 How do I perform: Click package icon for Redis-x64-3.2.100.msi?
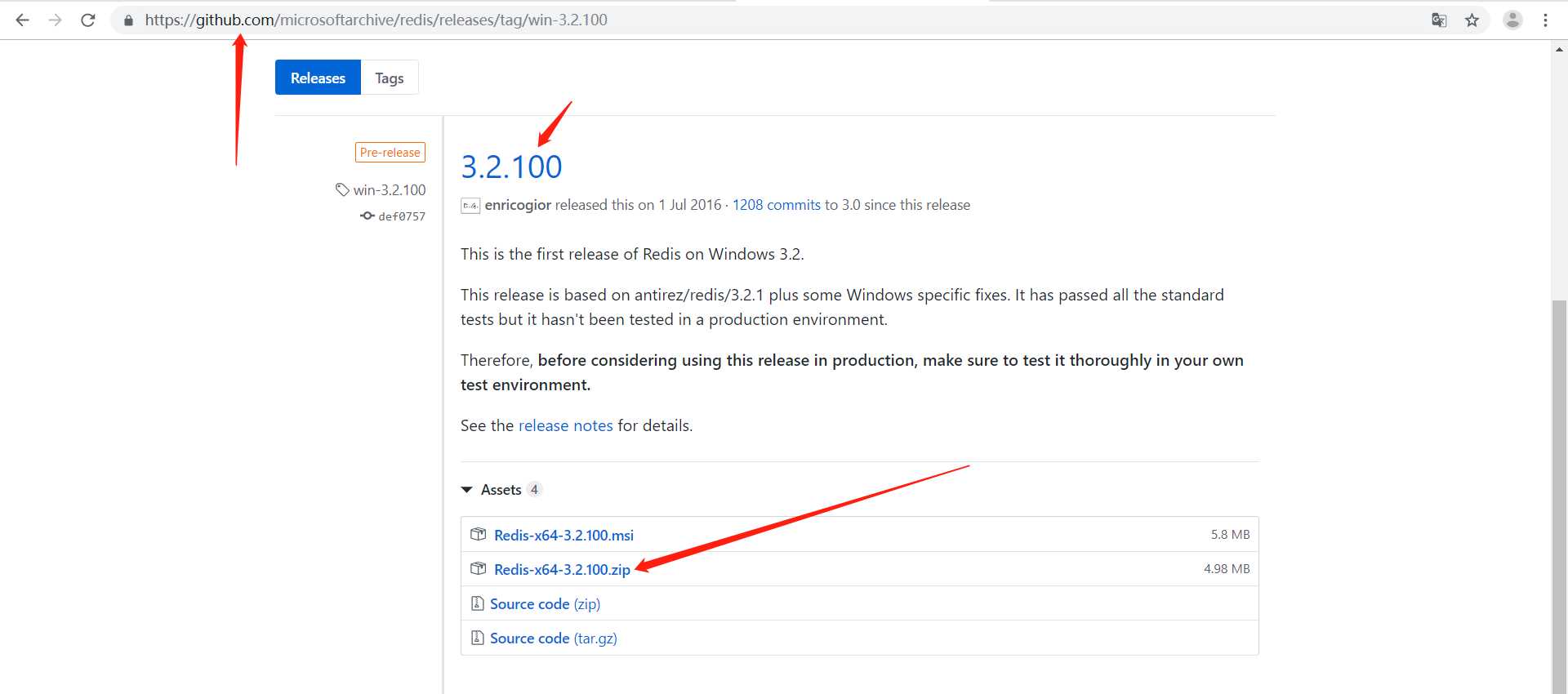(479, 534)
